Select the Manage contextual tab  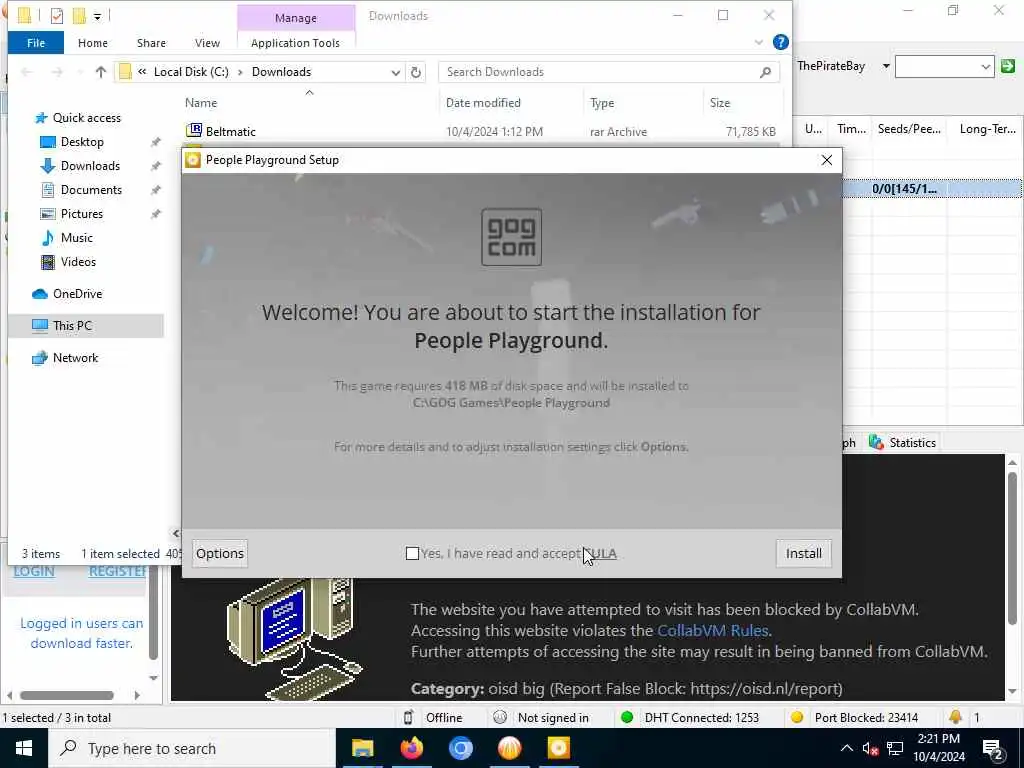pyautogui.click(x=296, y=18)
